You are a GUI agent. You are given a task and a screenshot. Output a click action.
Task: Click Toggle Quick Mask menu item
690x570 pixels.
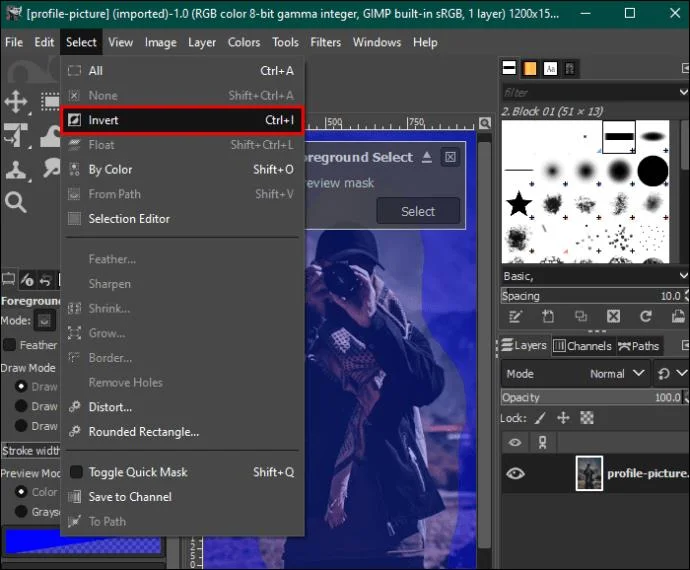click(182, 472)
